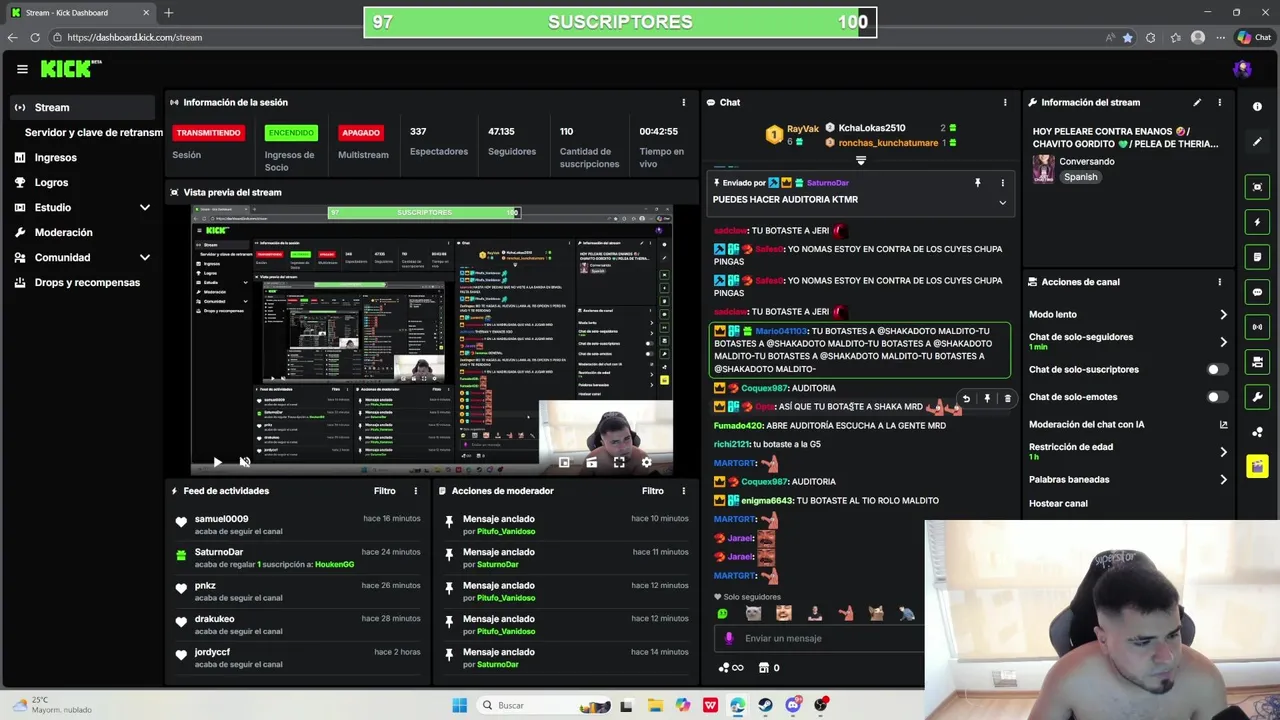Click Spanish language tag
Image resolution: width=1280 pixels, height=720 pixels.
point(1080,177)
